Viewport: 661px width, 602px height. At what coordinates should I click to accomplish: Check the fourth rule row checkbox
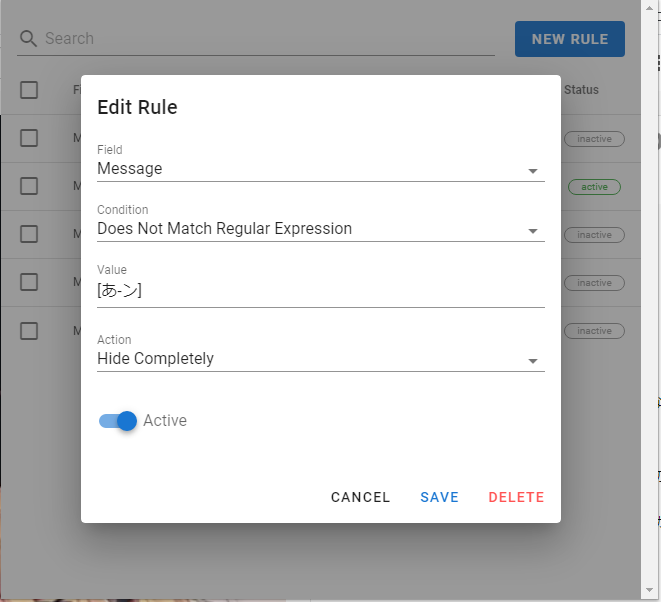point(29,282)
